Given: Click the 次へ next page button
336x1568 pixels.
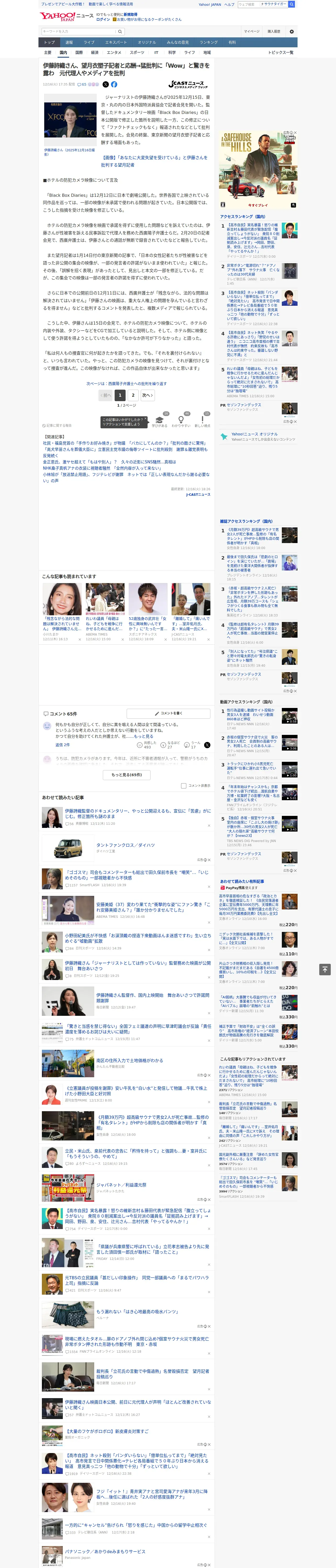Looking at the screenshot, I should click(x=148, y=395).
